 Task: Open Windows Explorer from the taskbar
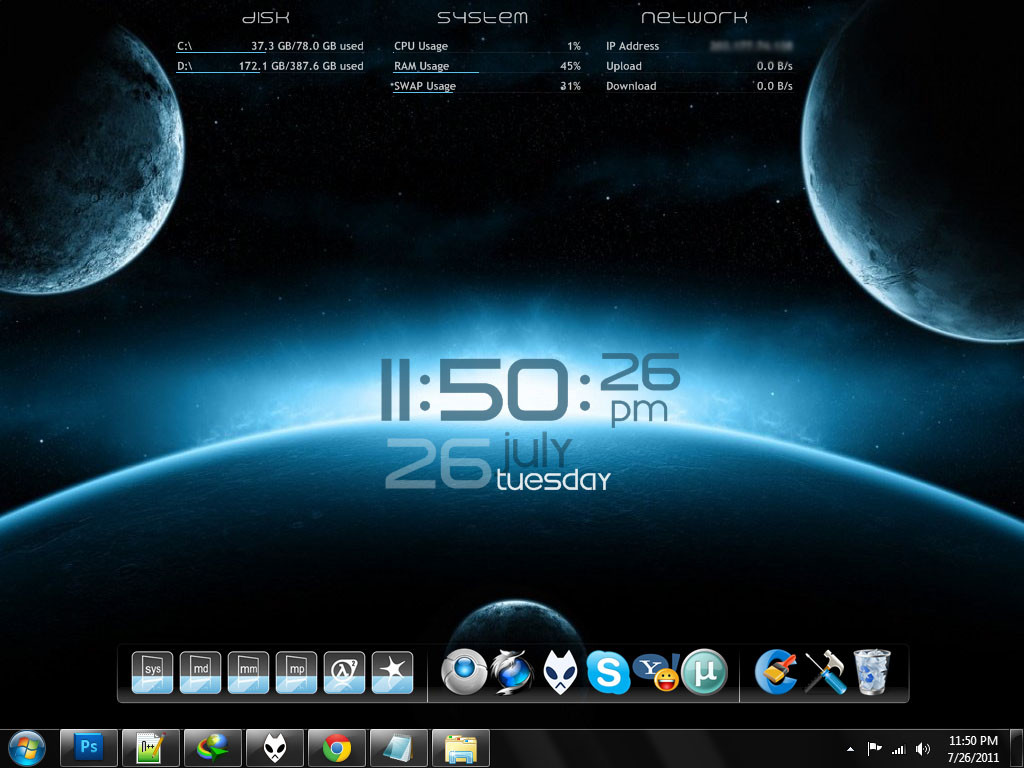coord(461,748)
